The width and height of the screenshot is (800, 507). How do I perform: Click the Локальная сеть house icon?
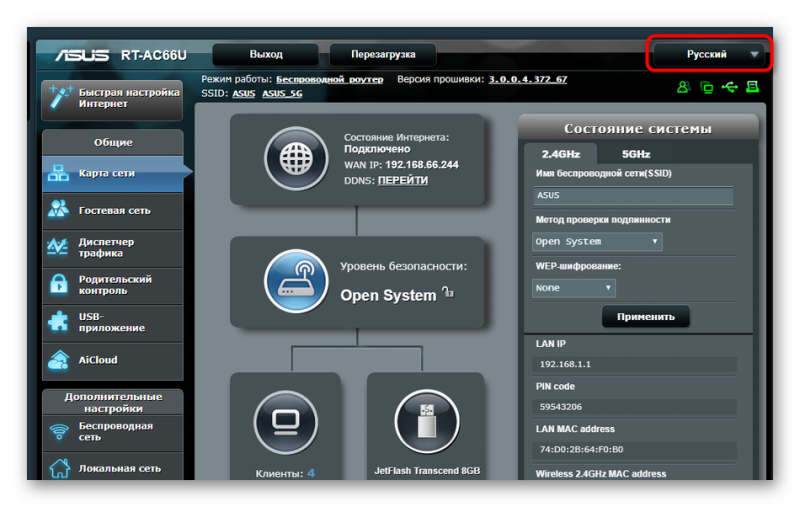[59, 468]
